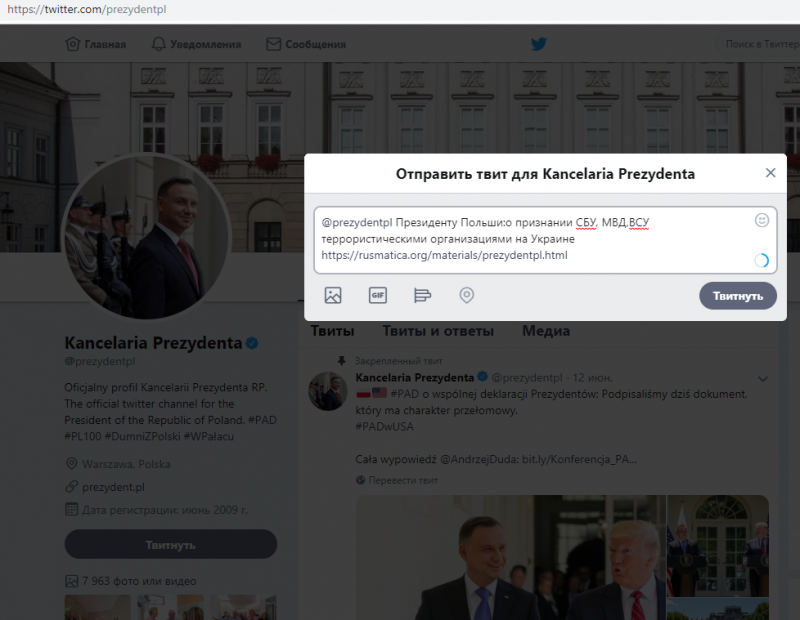Screen dimensions: 800x620
Task: Click the location pin beside Warszawa
Action: (71, 464)
